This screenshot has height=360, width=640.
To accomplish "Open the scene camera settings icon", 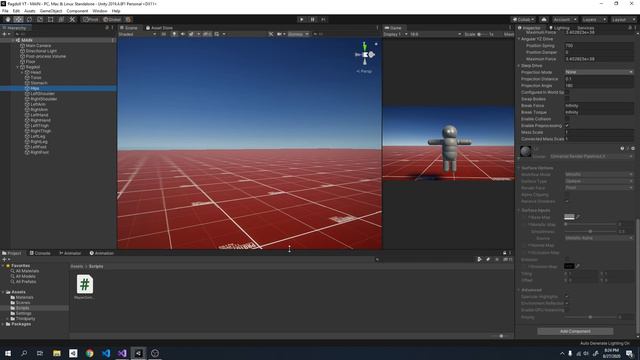I will point(280,34).
